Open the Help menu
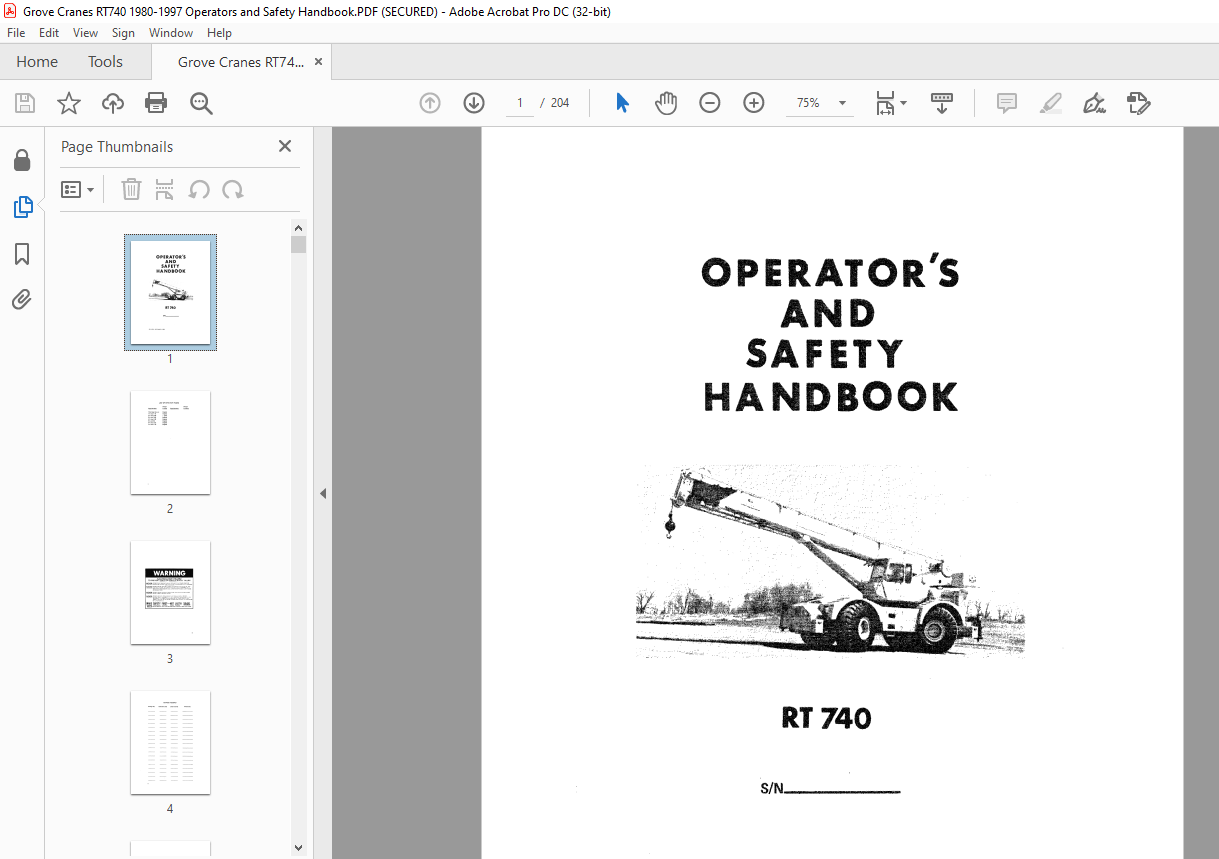Image resolution: width=1219 pixels, height=859 pixels. 219,33
